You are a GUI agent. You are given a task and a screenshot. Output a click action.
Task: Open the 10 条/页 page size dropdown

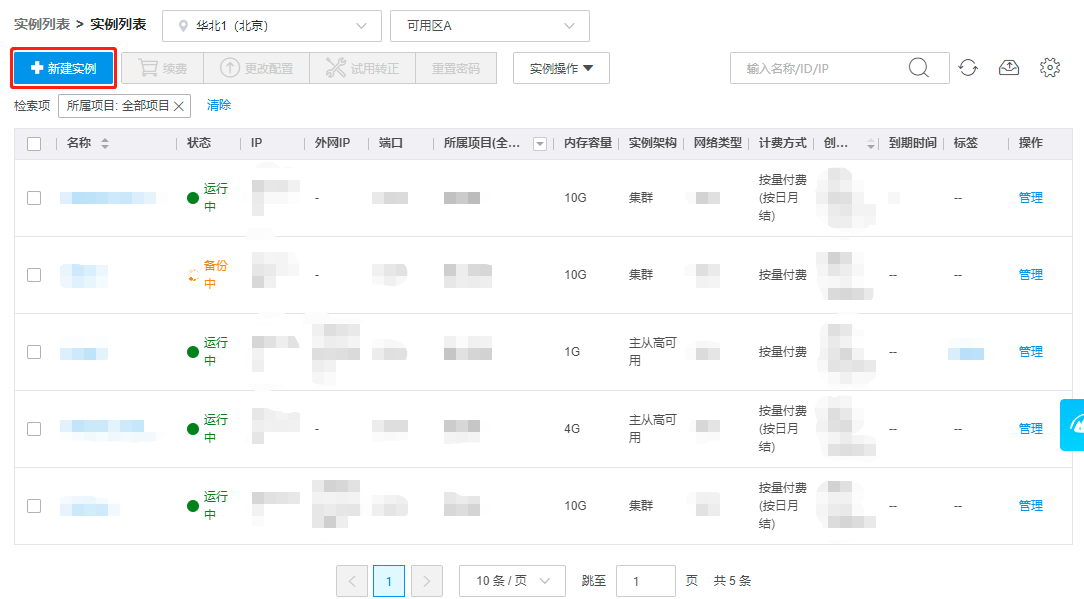512,581
